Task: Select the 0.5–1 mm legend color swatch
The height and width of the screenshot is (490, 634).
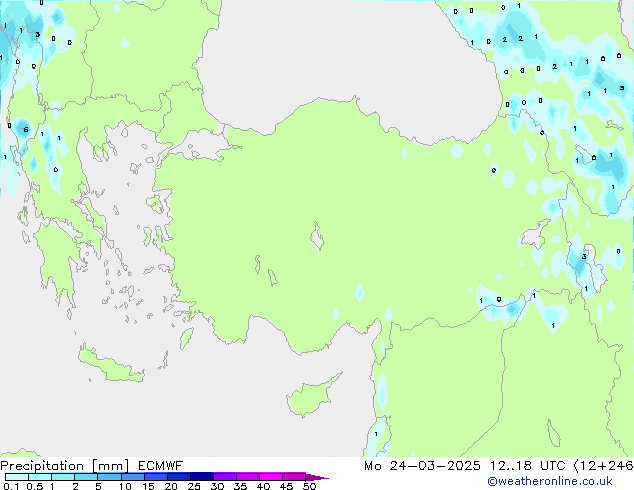Action: point(40,477)
